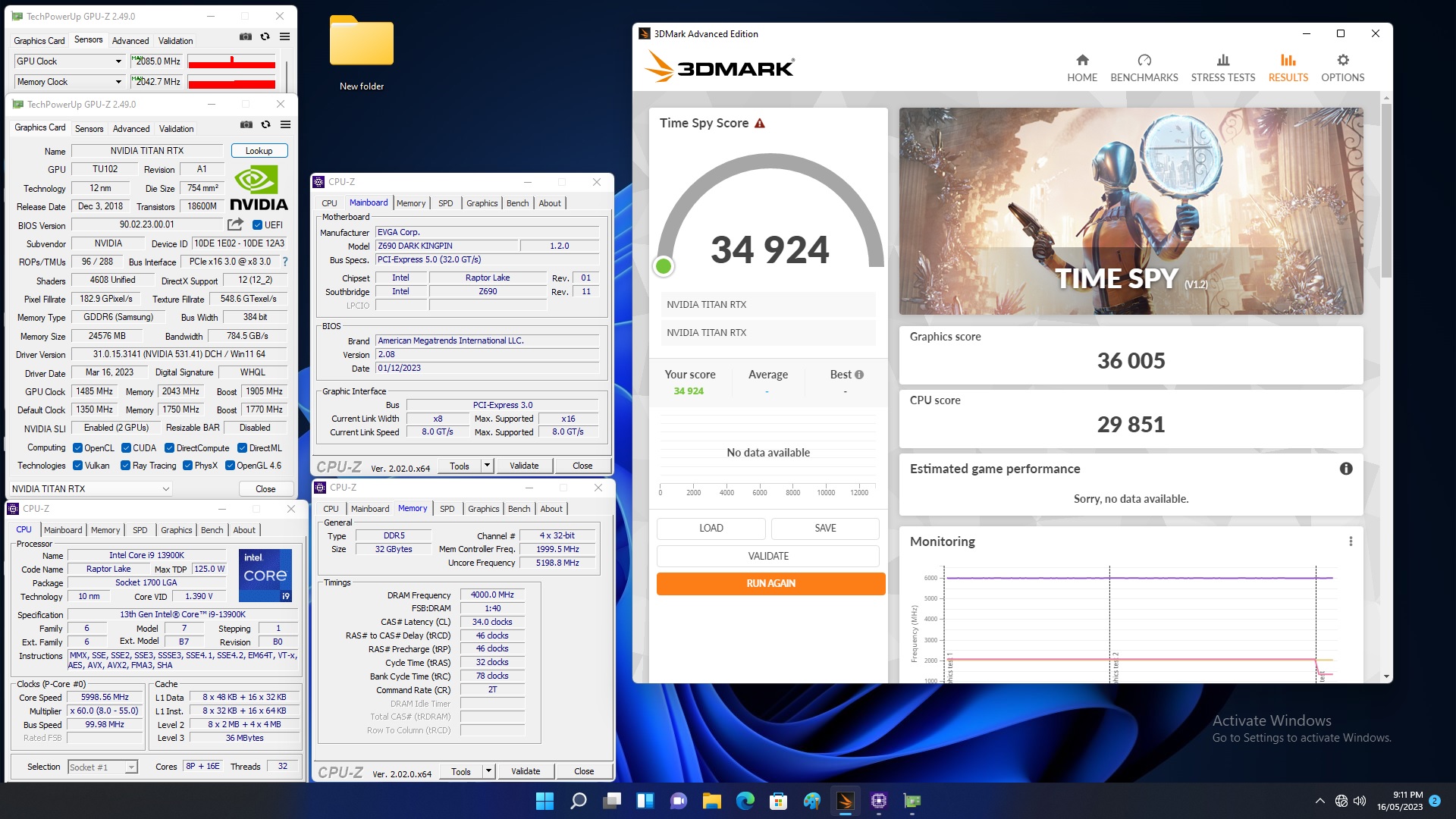
Task: Open GPU Clock sensor dropdown
Action: coord(118,61)
